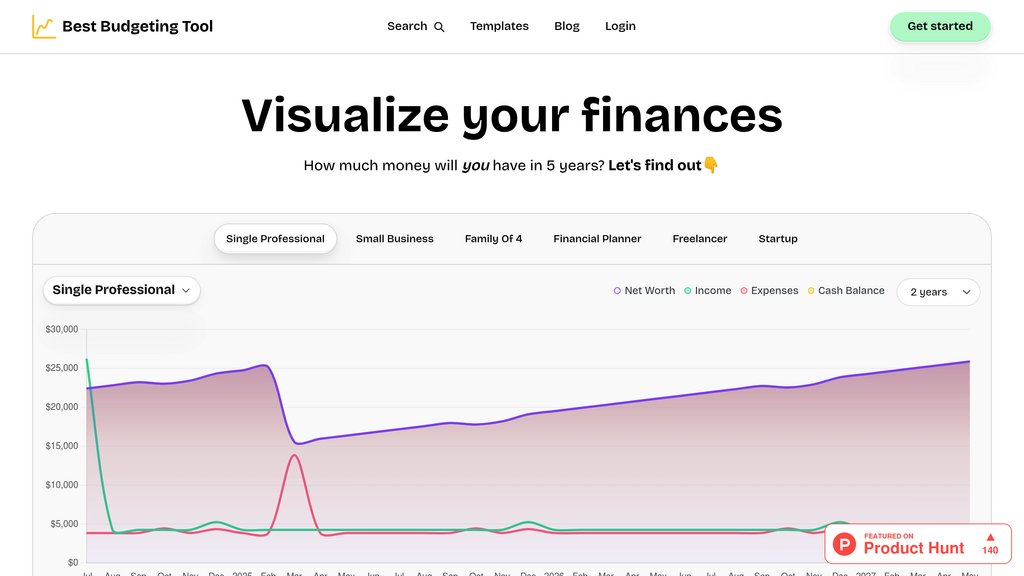Image resolution: width=1024 pixels, height=576 pixels.
Task: Select the Financial Planner tab
Action: click(597, 239)
